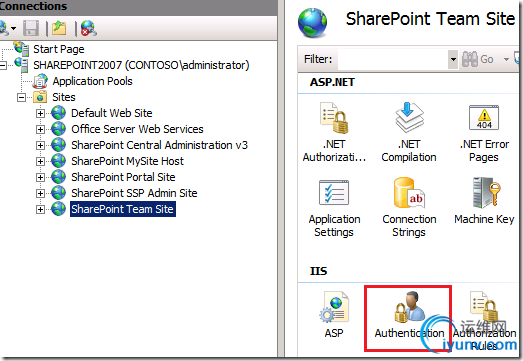
Task: Click inside the Filter text field
Action: tap(393, 59)
